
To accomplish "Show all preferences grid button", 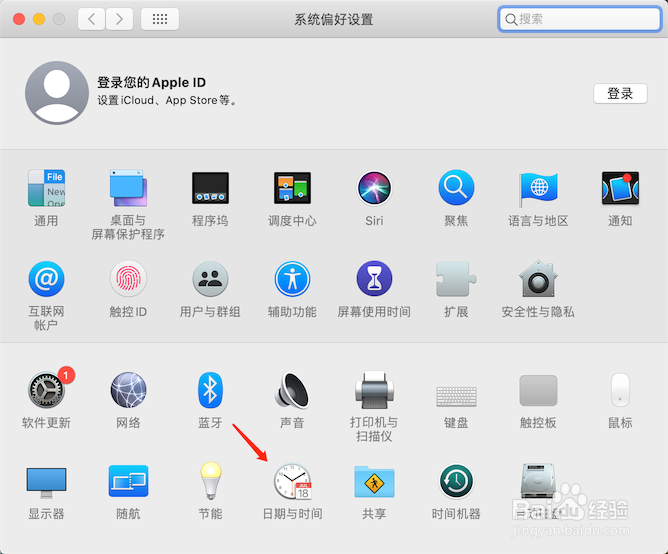I will click(160, 19).
